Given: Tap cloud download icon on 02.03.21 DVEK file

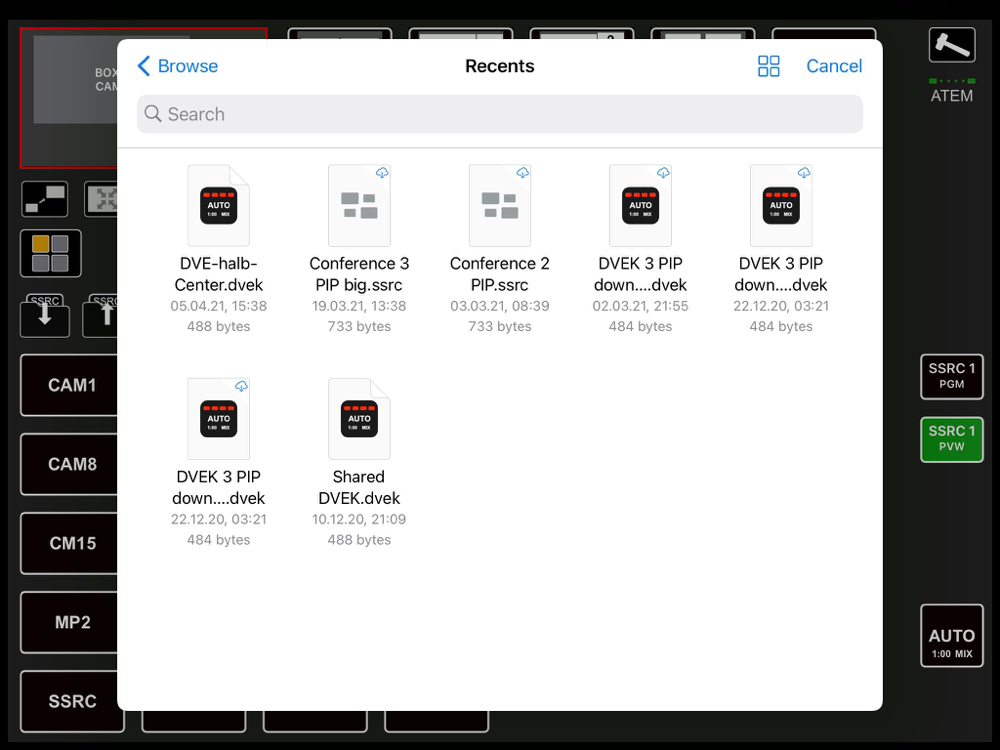Looking at the screenshot, I should tap(663, 173).
